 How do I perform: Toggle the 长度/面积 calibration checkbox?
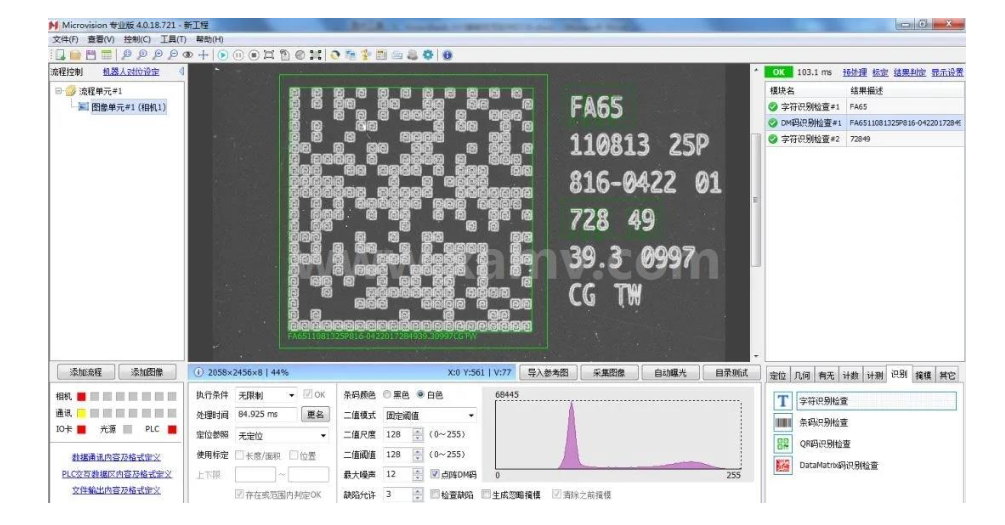coord(240,455)
